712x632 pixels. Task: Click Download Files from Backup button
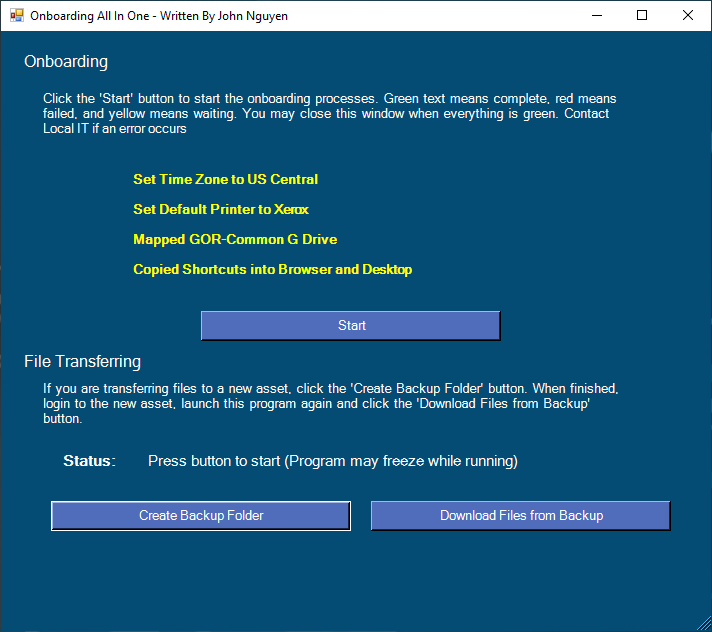point(520,515)
